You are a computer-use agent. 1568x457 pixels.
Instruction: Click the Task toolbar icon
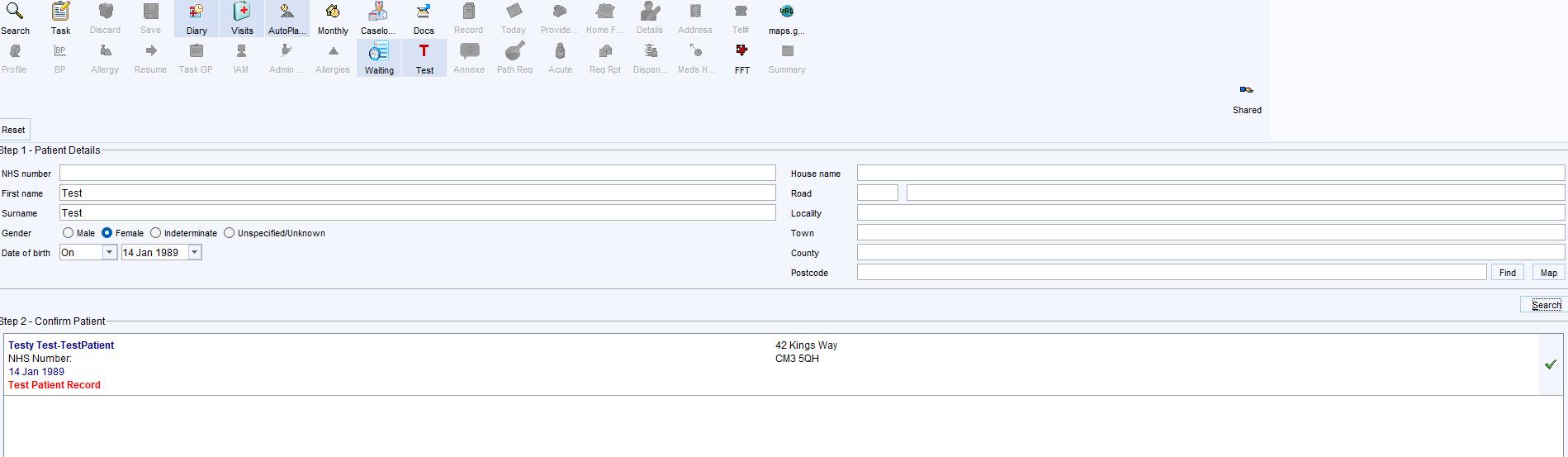point(60,19)
